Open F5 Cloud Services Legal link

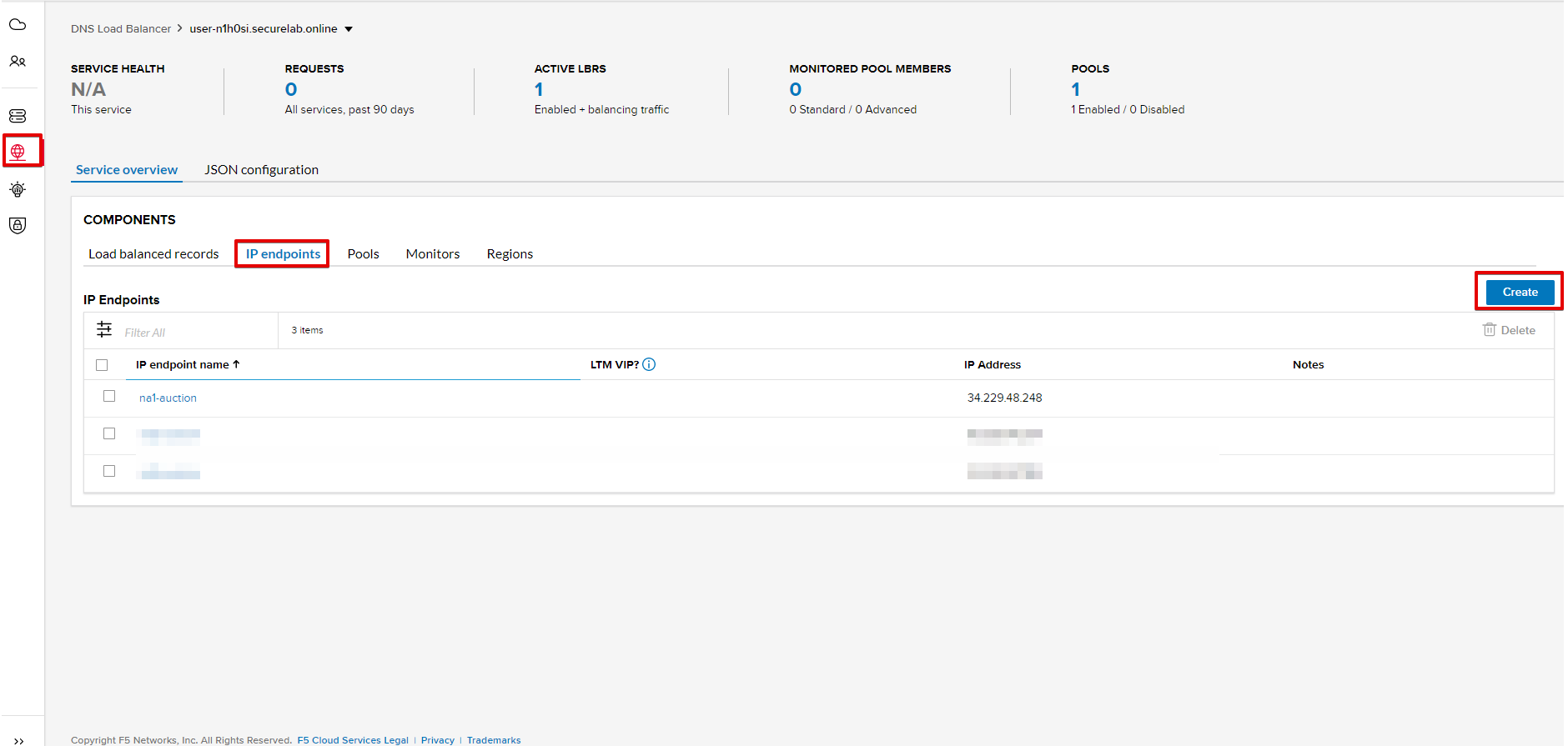(353, 740)
